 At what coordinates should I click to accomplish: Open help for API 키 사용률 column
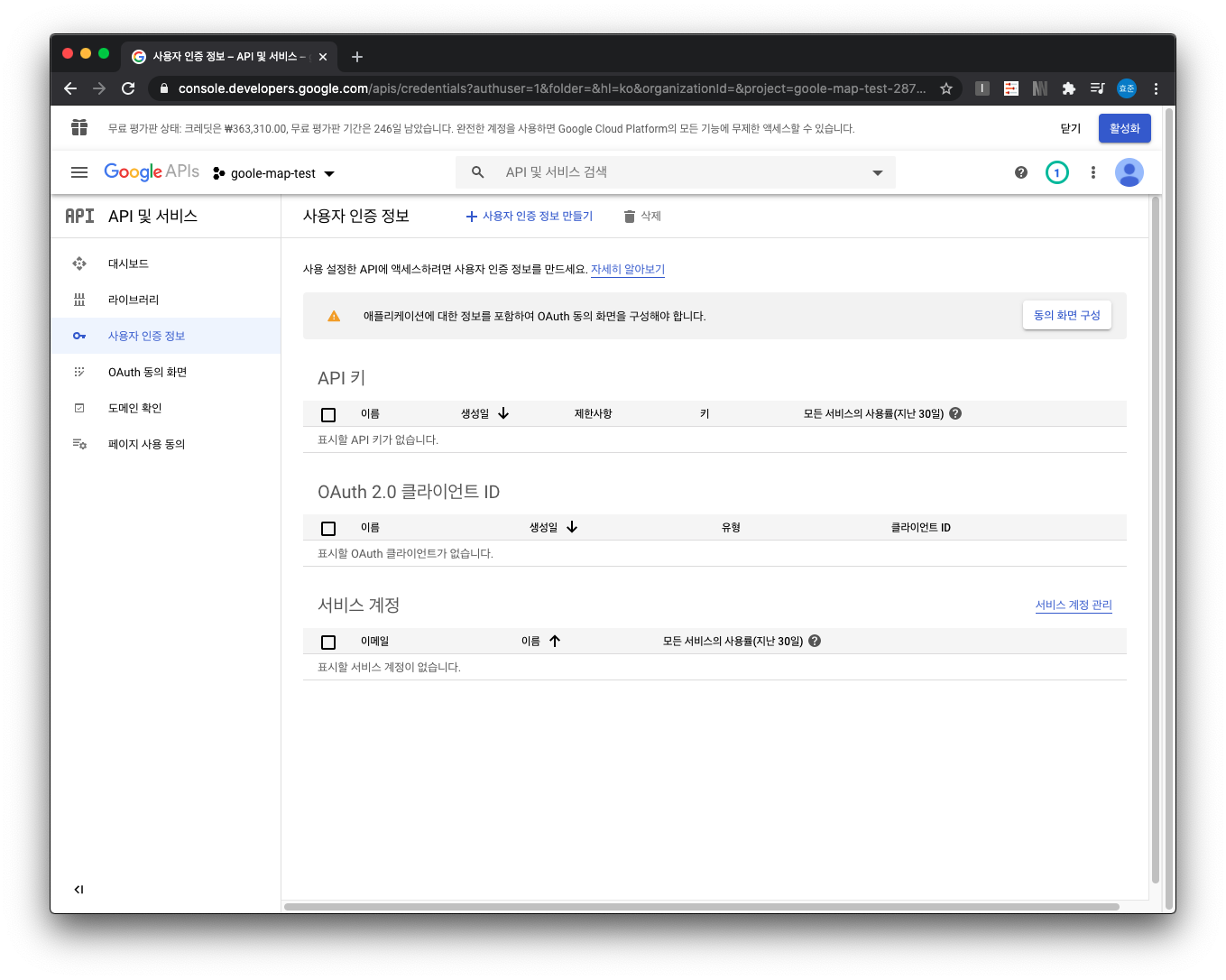(955, 413)
